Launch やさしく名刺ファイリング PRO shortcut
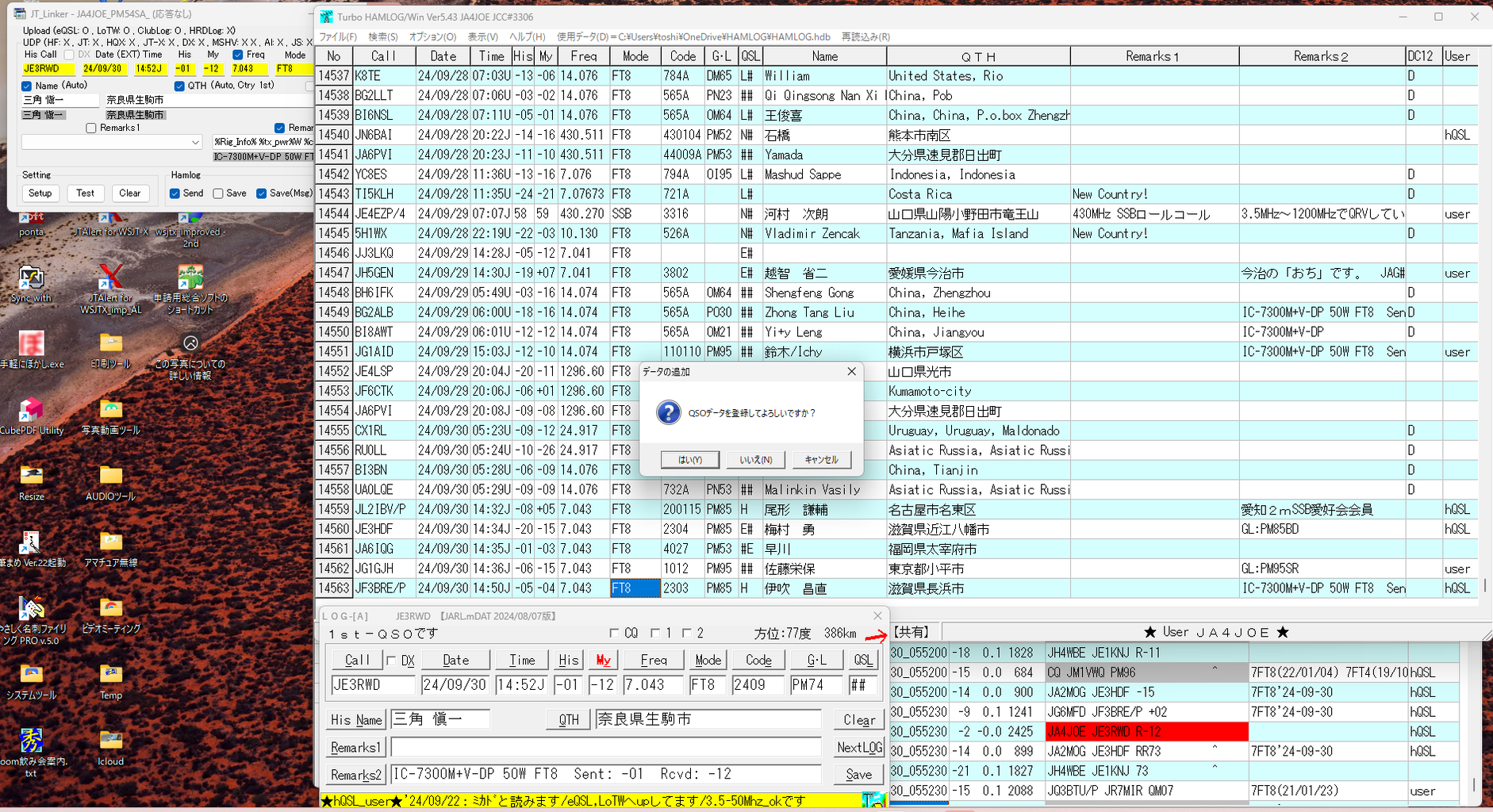 [31, 622]
